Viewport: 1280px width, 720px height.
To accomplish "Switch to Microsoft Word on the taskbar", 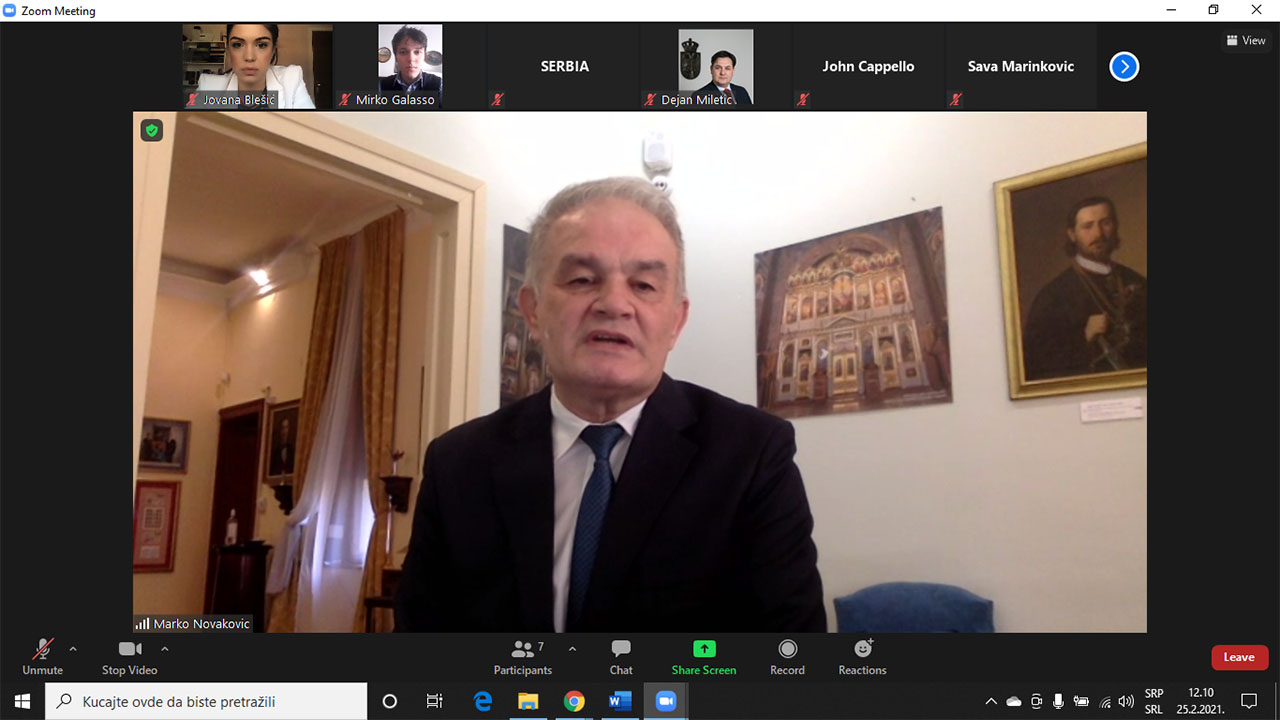I will point(620,701).
